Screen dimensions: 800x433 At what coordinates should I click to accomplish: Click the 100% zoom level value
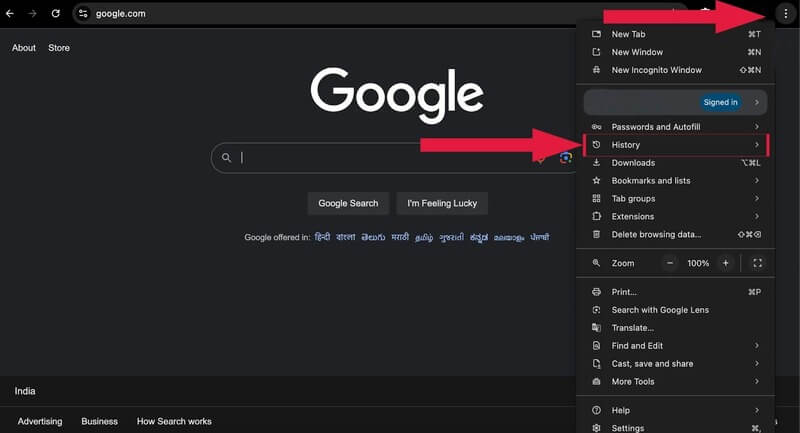(698, 263)
